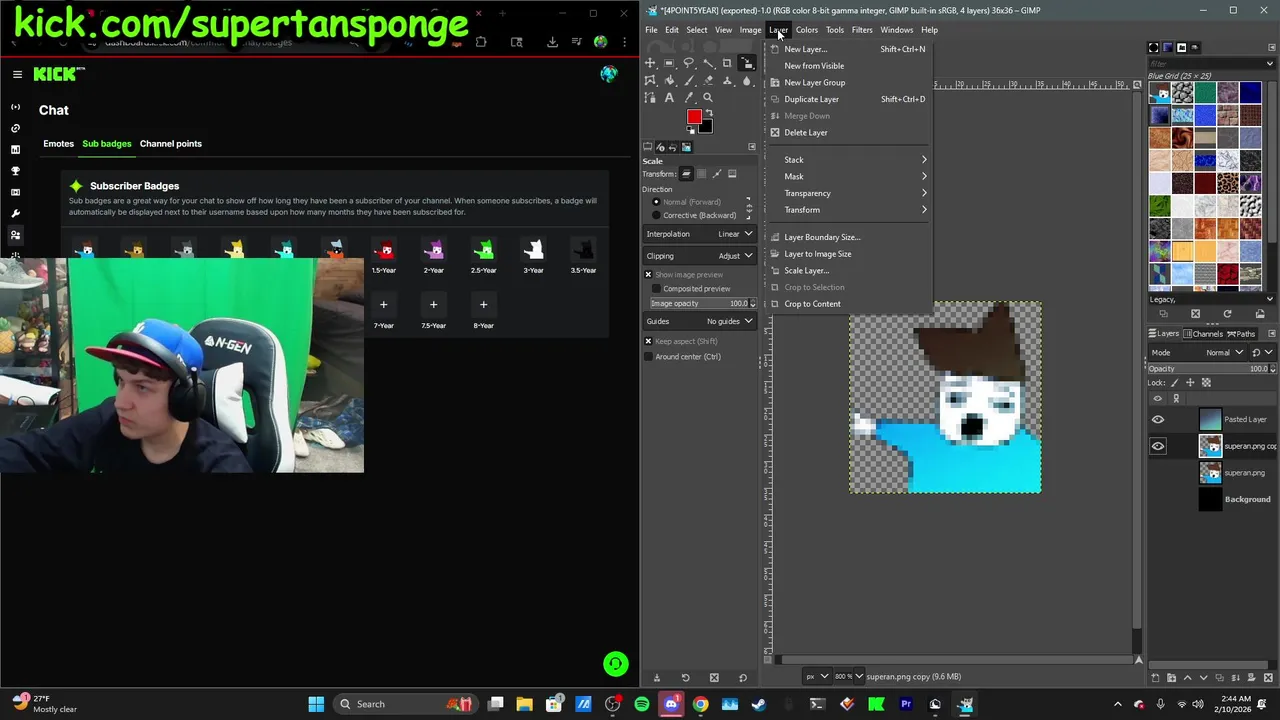Choose Scale Layer... menu entry
Image resolution: width=1280 pixels, height=720 pixels.
850,271
